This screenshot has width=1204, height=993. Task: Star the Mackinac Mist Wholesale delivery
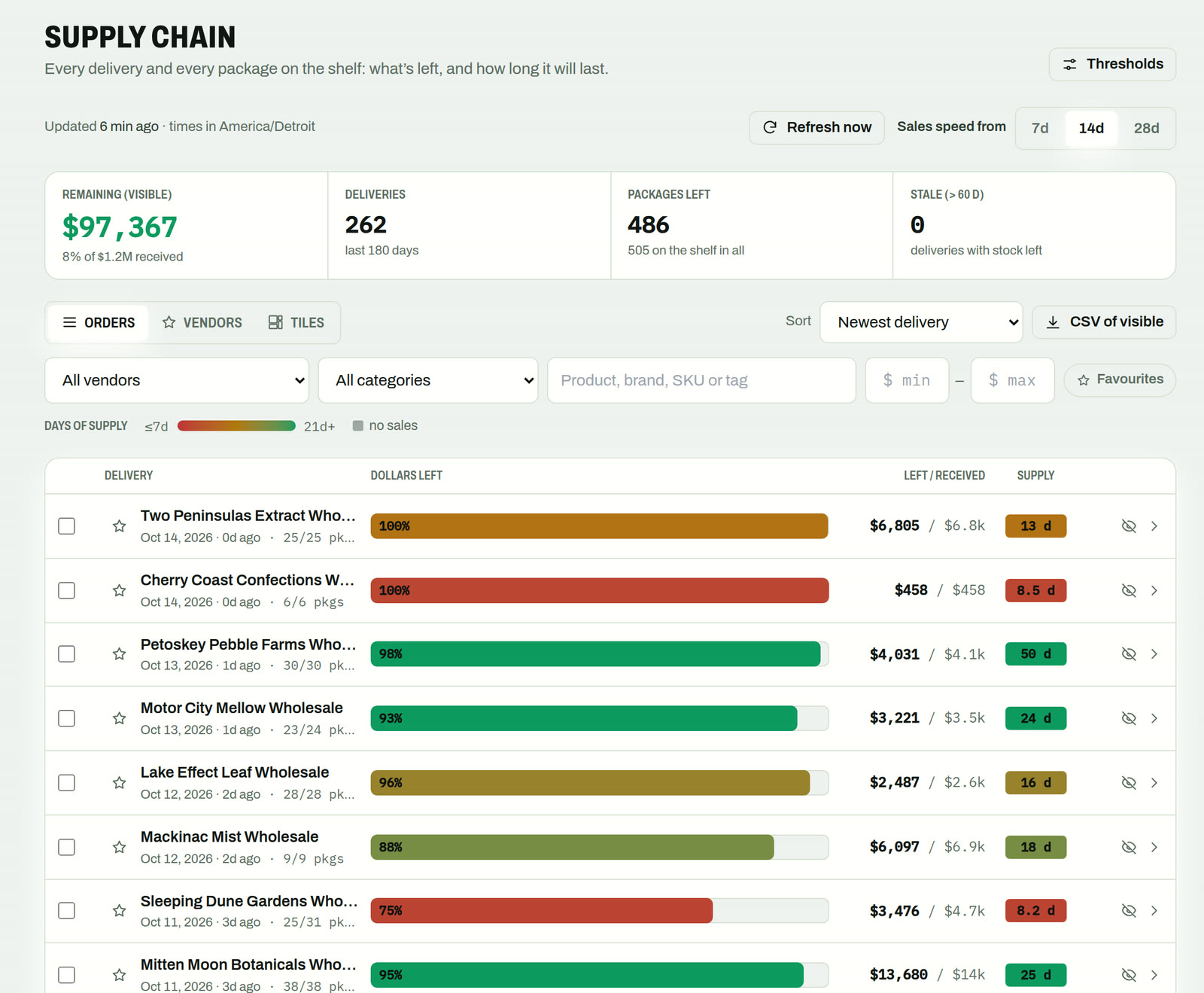[119, 847]
